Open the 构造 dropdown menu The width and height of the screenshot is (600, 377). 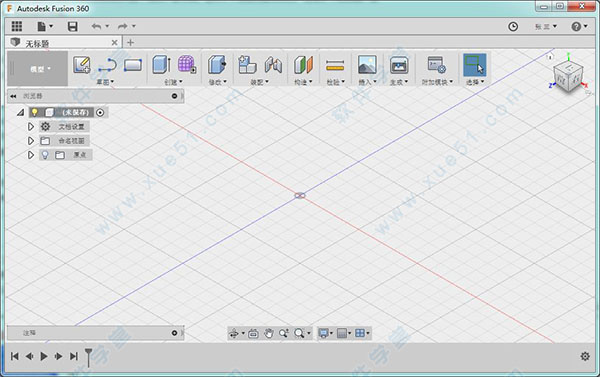(303, 82)
